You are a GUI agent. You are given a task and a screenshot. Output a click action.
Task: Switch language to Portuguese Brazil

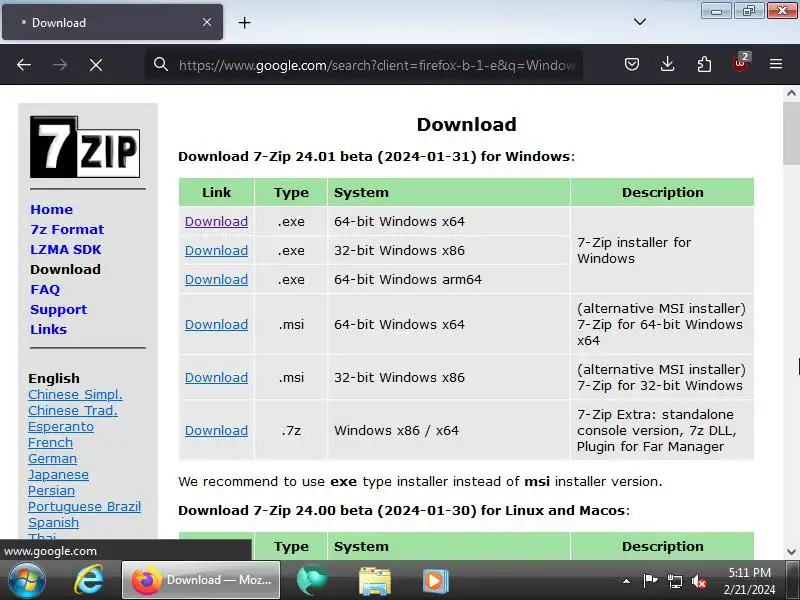(85, 507)
